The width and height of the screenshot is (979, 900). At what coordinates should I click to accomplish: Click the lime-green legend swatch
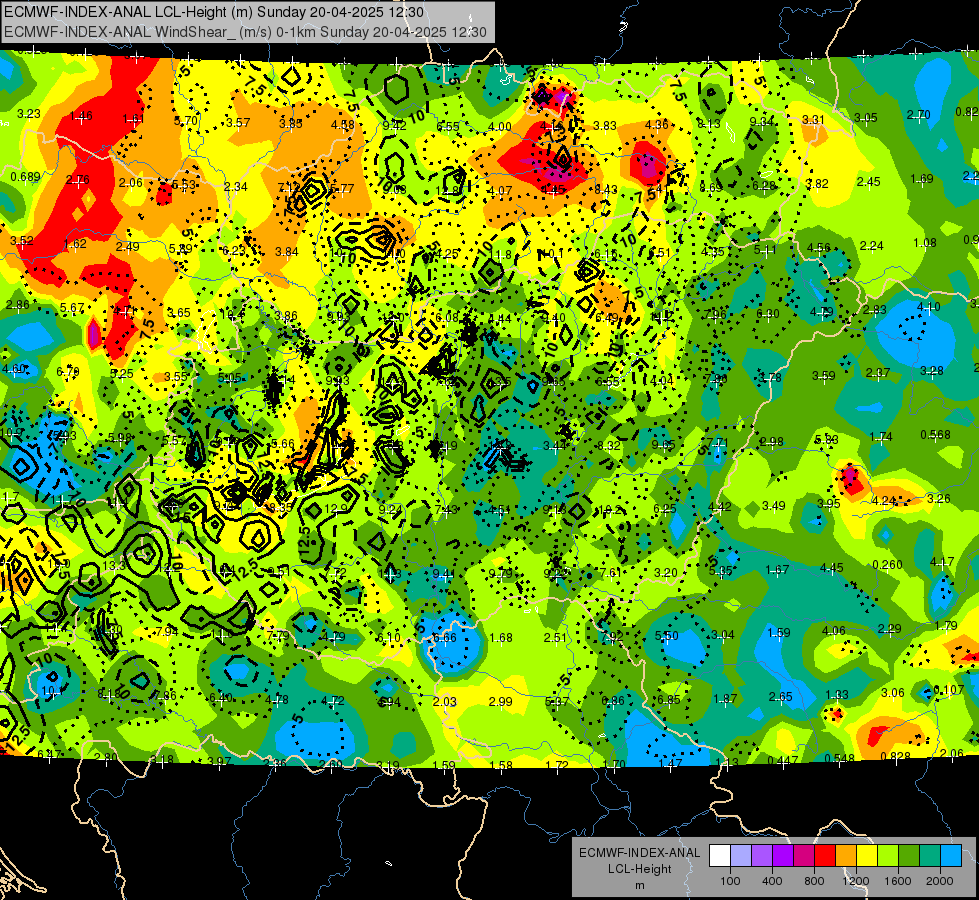click(888, 856)
